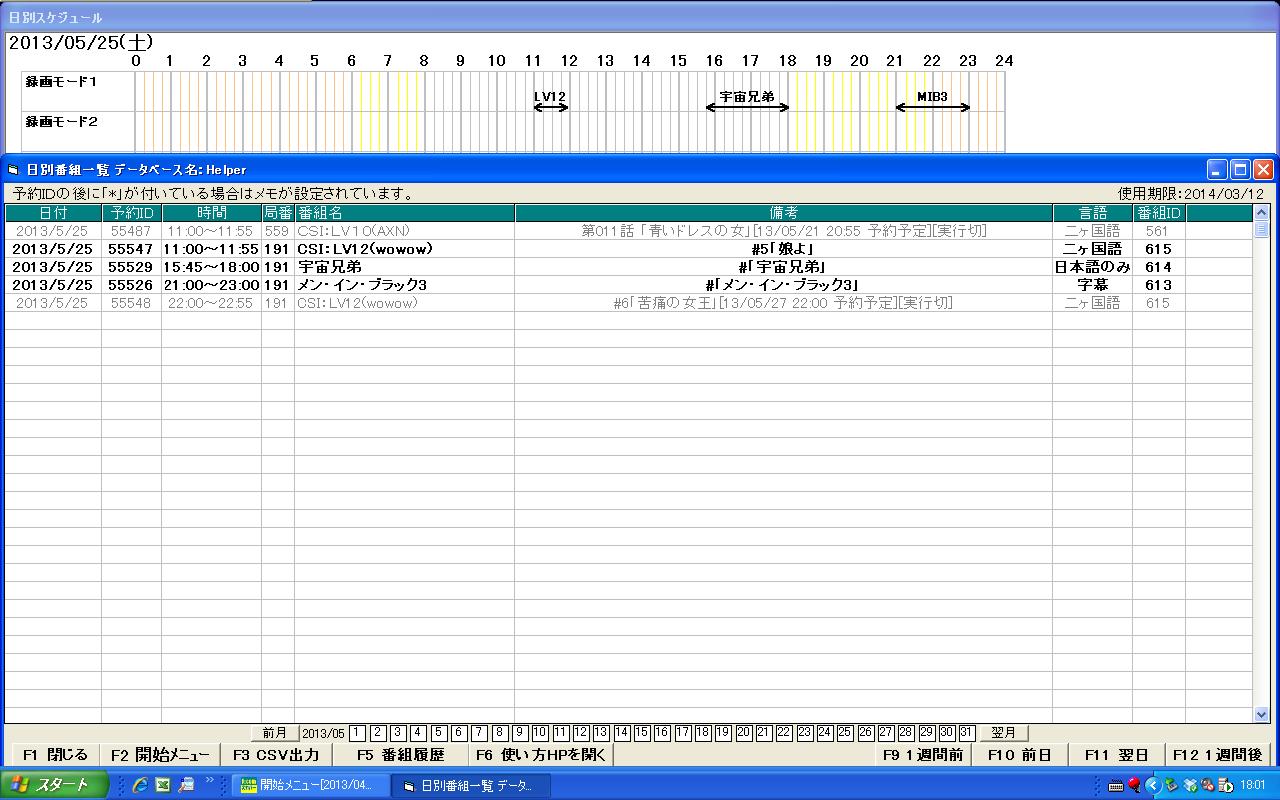This screenshot has height=800, width=1280.
Task: Click the Internet Explorer quick launch icon
Action: pyautogui.click(x=140, y=785)
